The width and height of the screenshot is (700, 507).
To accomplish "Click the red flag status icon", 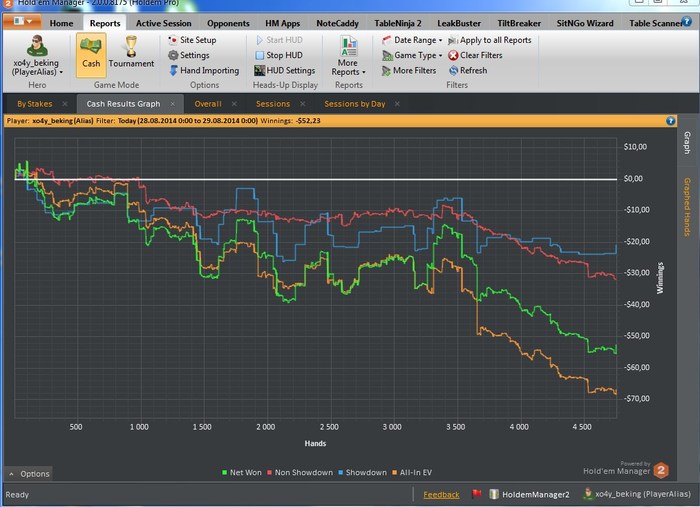I will point(476,494).
